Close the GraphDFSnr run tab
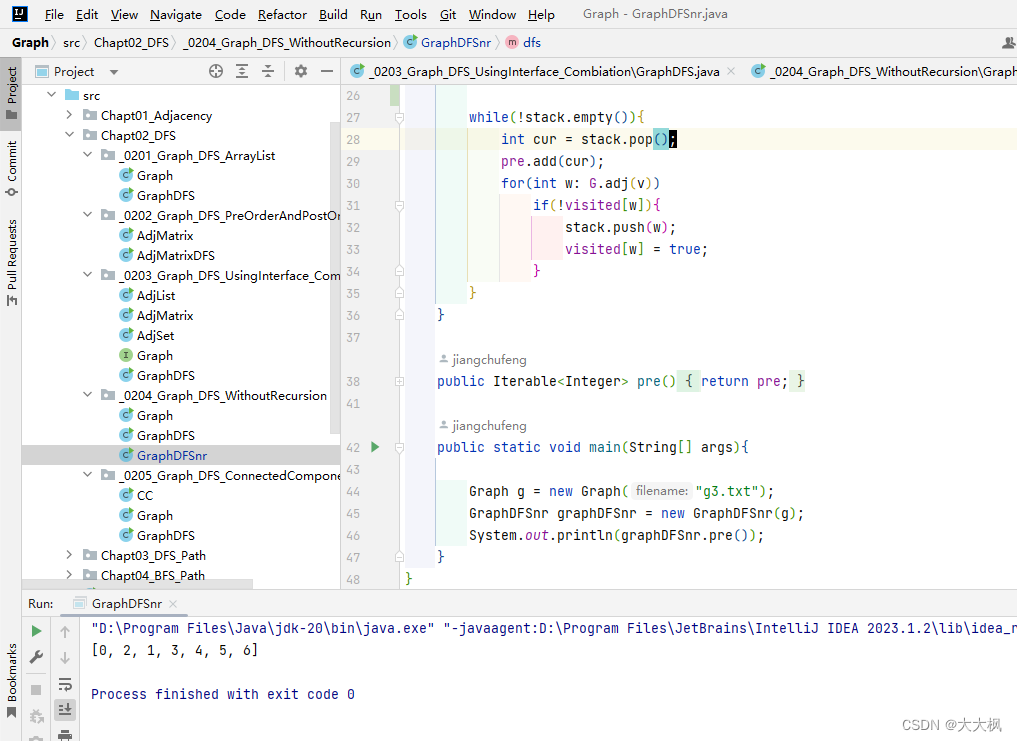The width and height of the screenshot is (1017, 741). (x=173, y=603)
